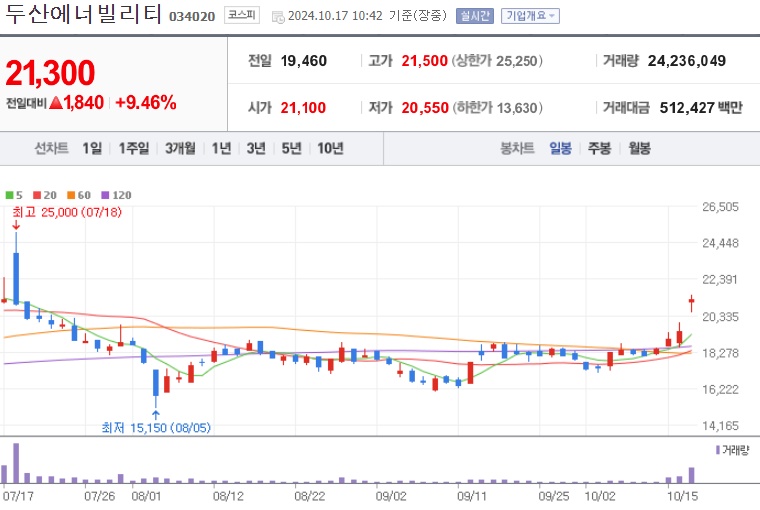760x510 pixels.
Task: Click the stock code 034020
Action: 192,17
